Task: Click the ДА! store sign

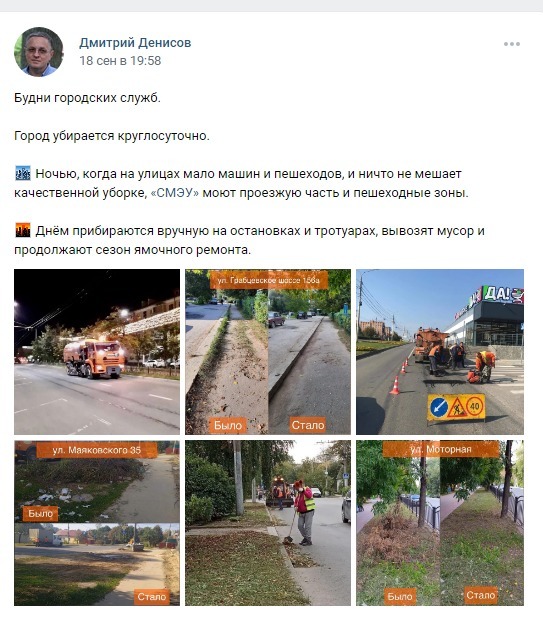Action: click(x=497, y=294)
